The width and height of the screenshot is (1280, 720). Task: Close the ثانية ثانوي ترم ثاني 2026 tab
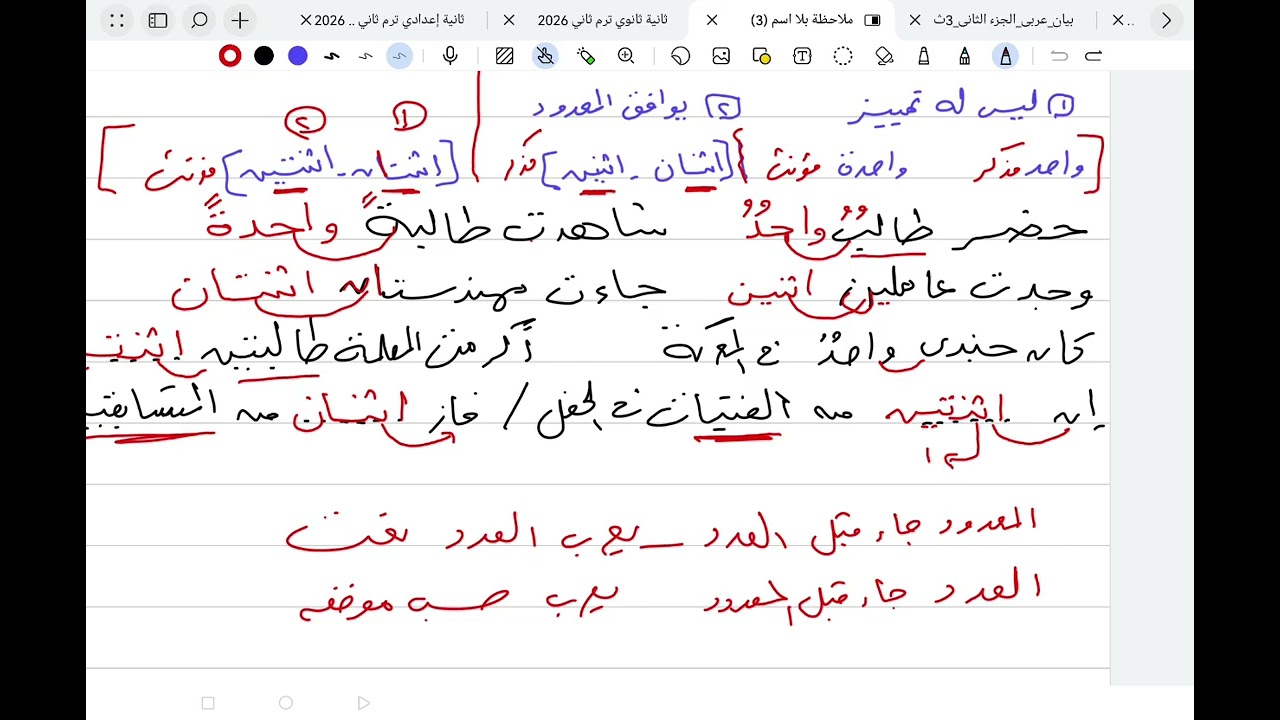coord(509,20)
